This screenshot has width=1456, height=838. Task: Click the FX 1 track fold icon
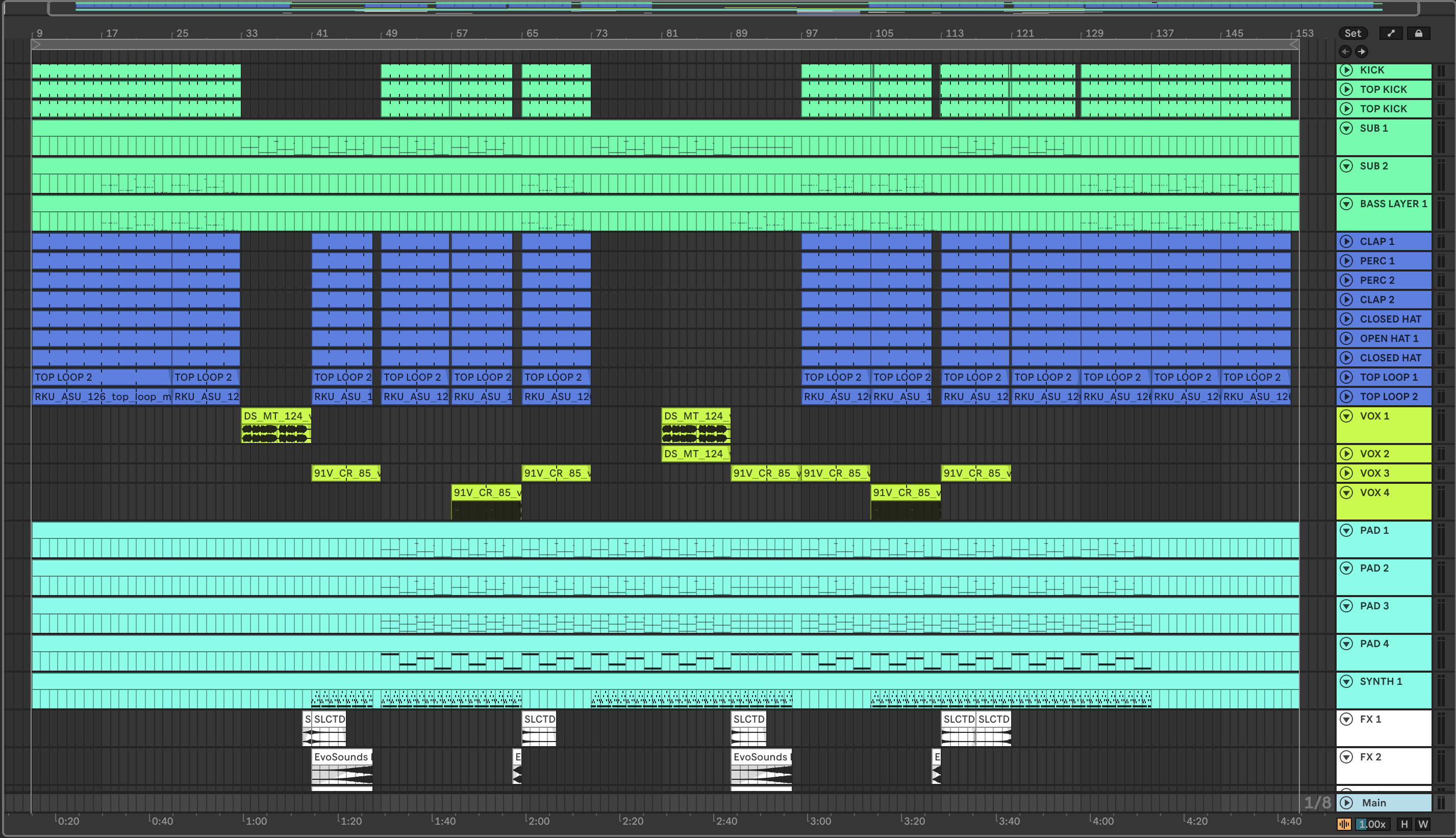pyautogui.click(x=1346, y=719)
